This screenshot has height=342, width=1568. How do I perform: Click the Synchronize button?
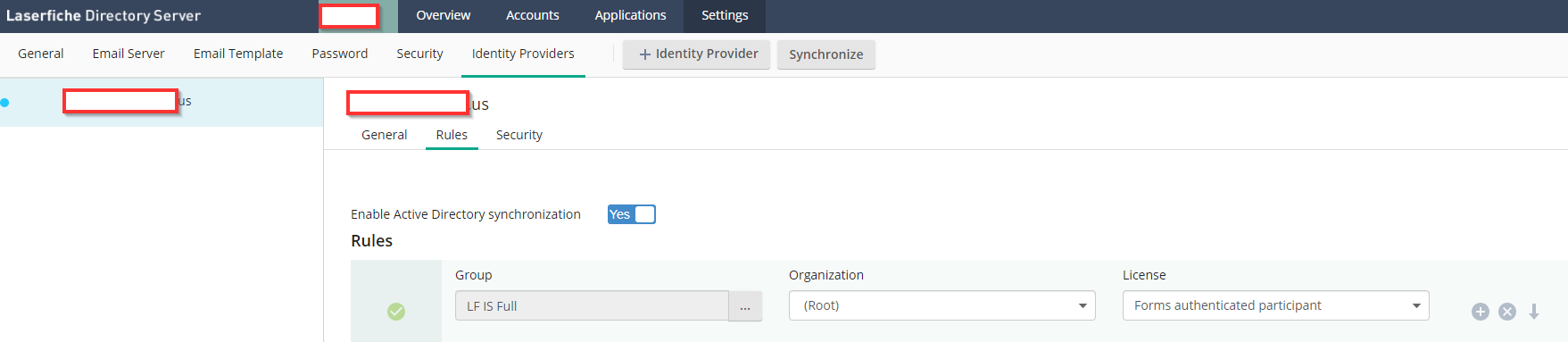[x=826, y=54]
